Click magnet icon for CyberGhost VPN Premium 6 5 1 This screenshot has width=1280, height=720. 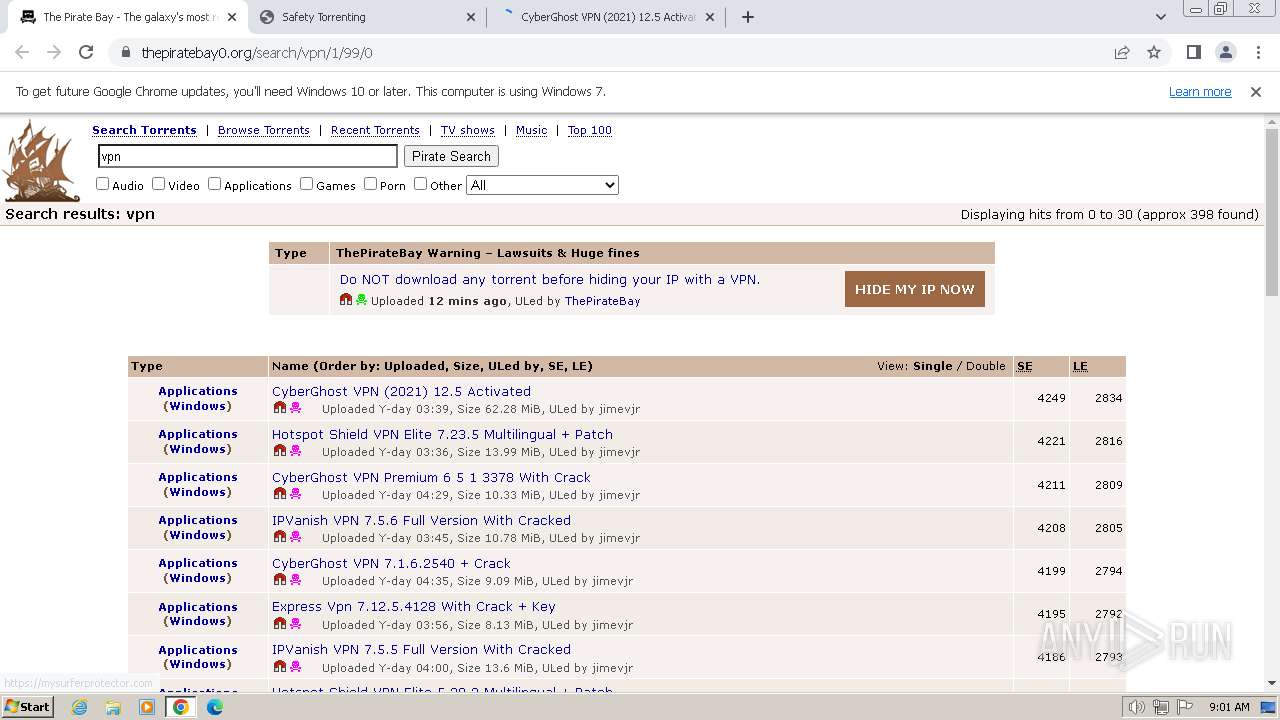point(280,494)
